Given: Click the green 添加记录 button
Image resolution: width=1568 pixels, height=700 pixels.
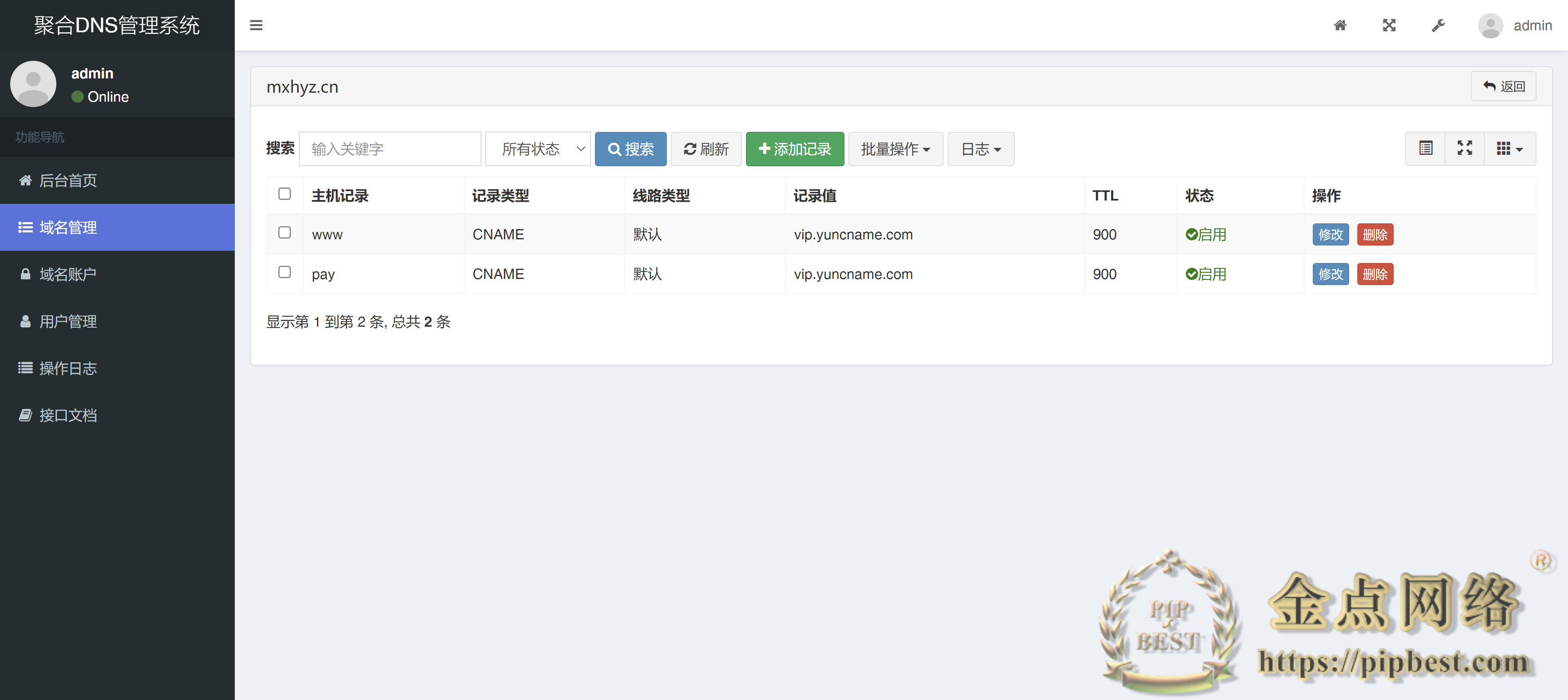Looking at the screenshot, I should tap(795, 149).
